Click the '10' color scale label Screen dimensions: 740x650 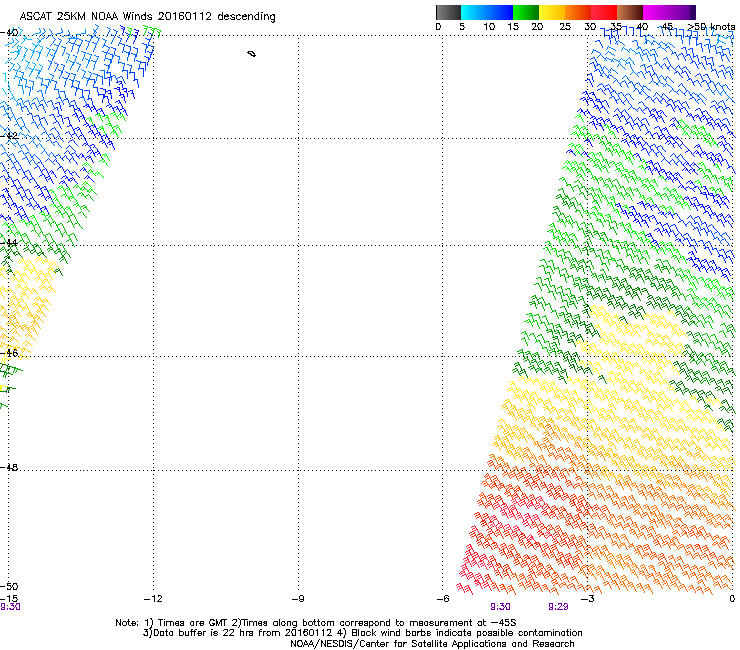click(x=489, y=27)
